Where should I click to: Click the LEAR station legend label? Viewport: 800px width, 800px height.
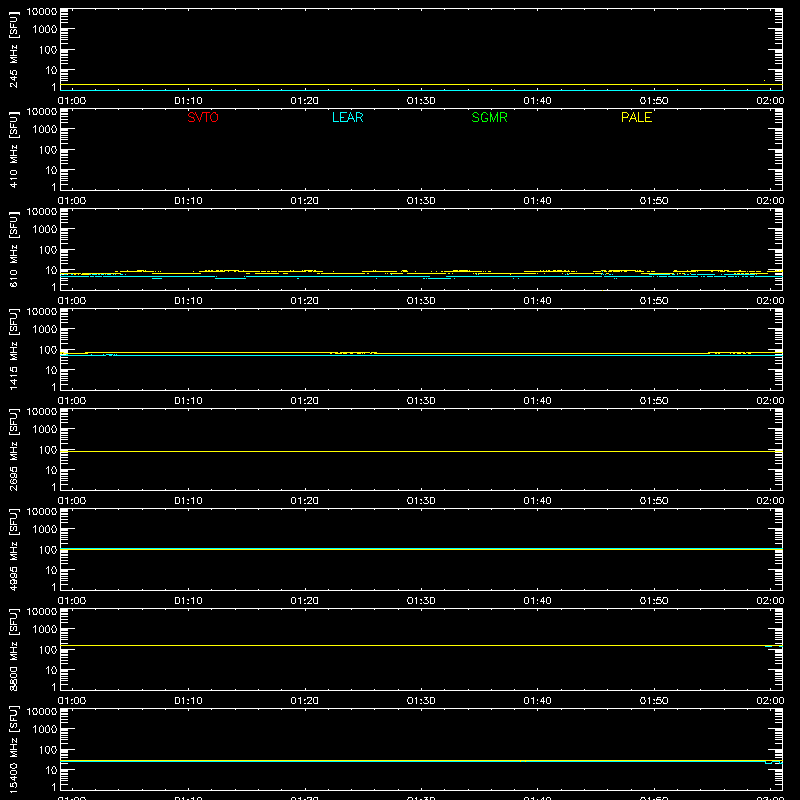(x=347, y=117)
